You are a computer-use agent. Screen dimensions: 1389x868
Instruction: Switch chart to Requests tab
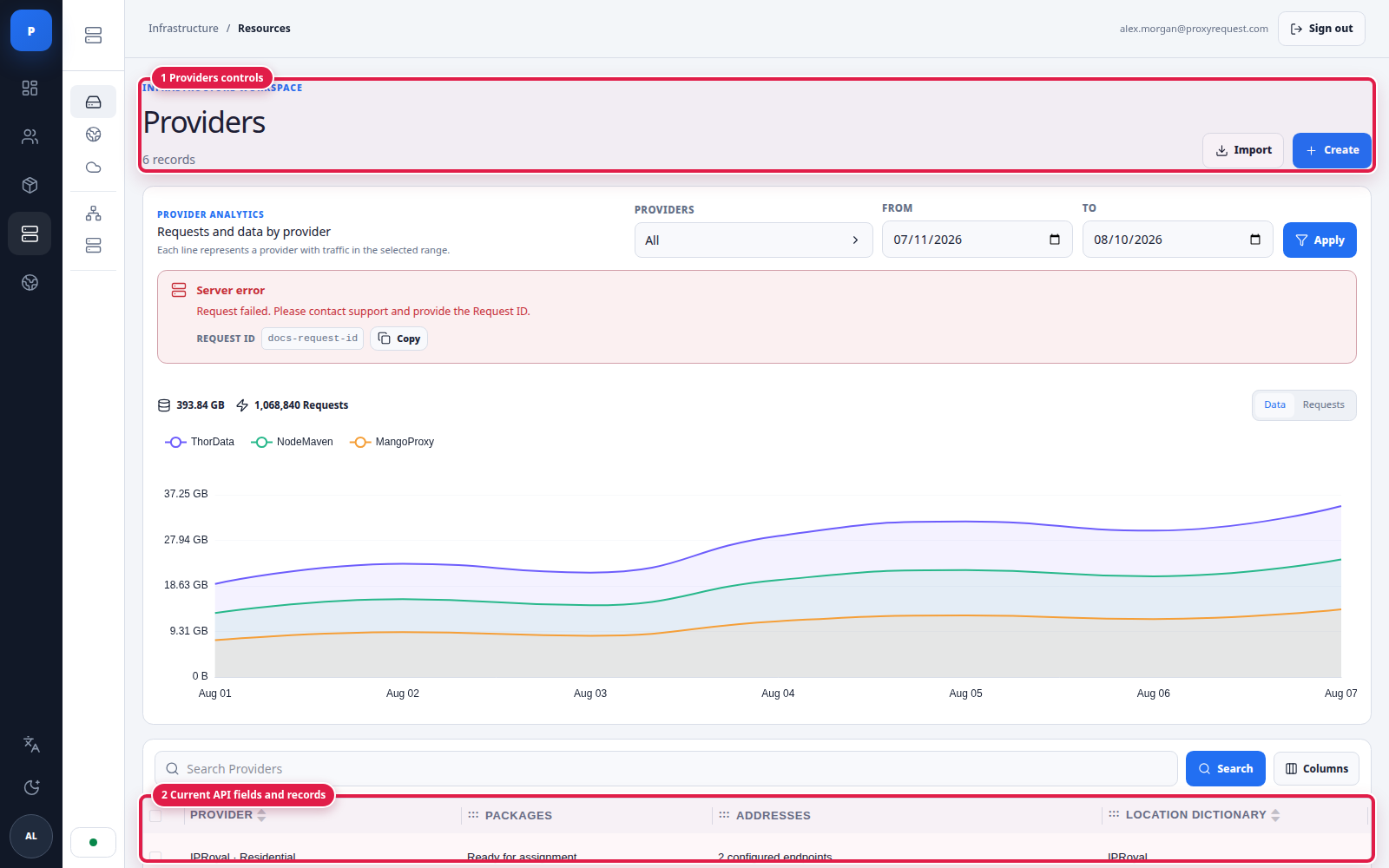coord(1323,404)
